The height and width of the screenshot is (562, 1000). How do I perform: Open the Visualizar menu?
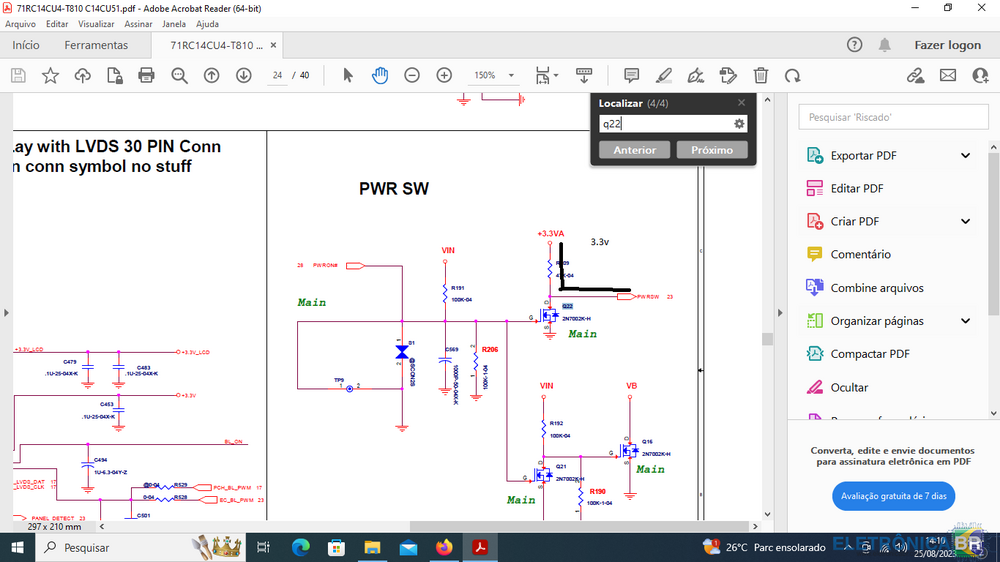tap(96, 24)
